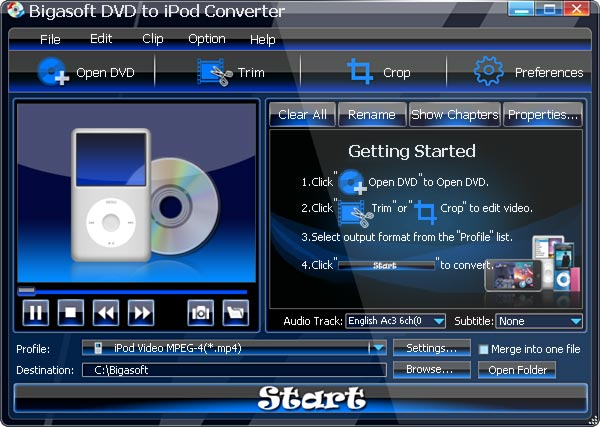Select the Crop tool in toolbar
This screenshot has width=600, height=427.
pyautogui.click(x=378, y=72)
